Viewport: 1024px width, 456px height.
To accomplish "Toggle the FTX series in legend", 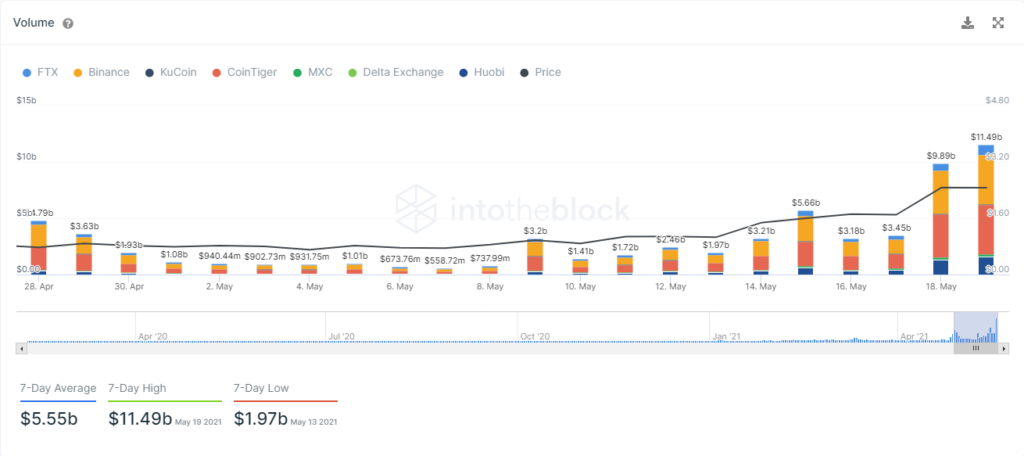I will (x=40, y=73).
